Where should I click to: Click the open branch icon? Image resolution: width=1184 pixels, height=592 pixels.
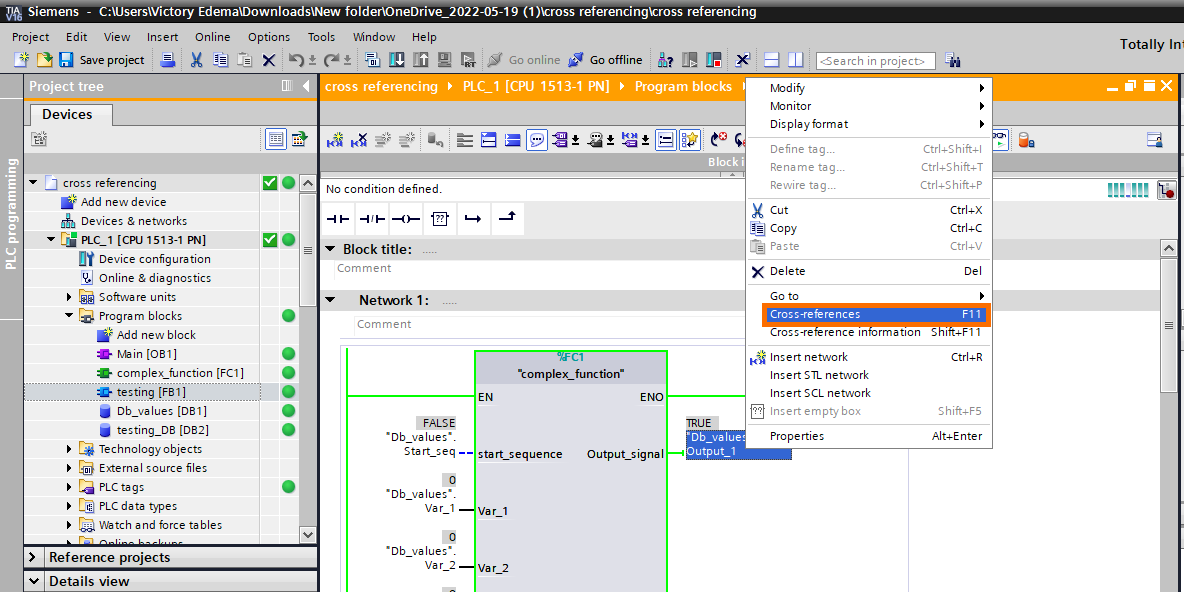pos(473,218)
